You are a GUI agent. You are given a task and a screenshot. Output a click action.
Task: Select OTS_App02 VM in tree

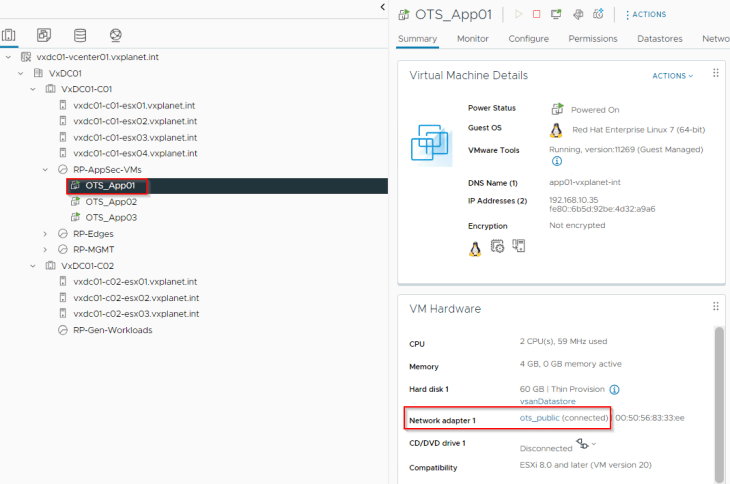(111, 202)
